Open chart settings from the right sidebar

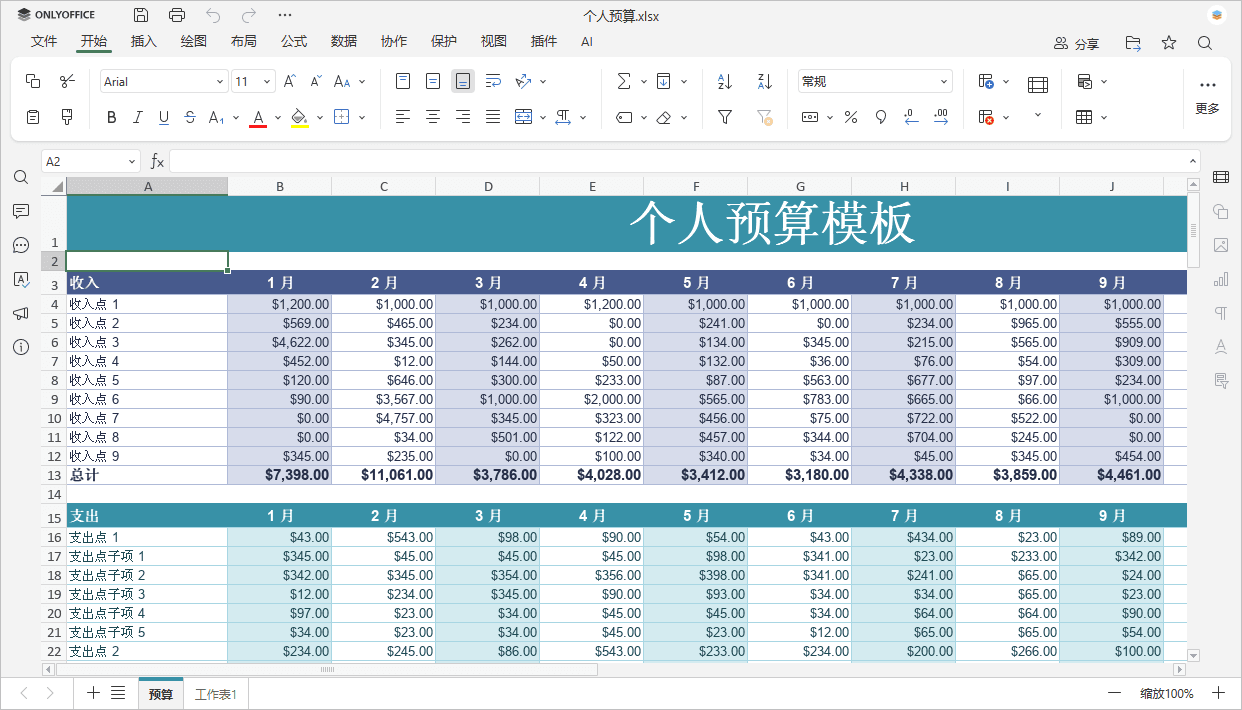(x=1221, y=279)
